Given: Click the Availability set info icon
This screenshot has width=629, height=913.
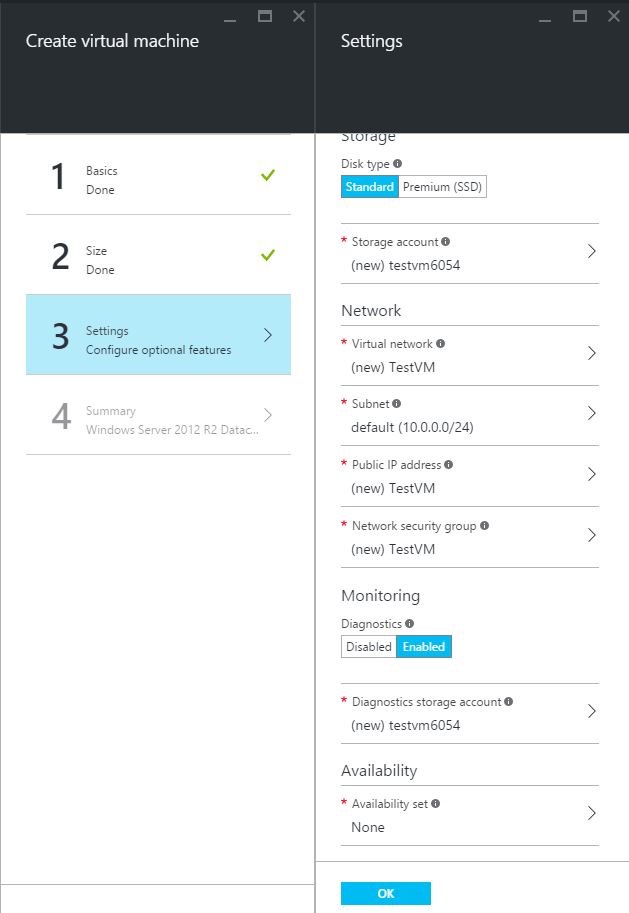Looking at the screenshot, I should pos(436,804).
